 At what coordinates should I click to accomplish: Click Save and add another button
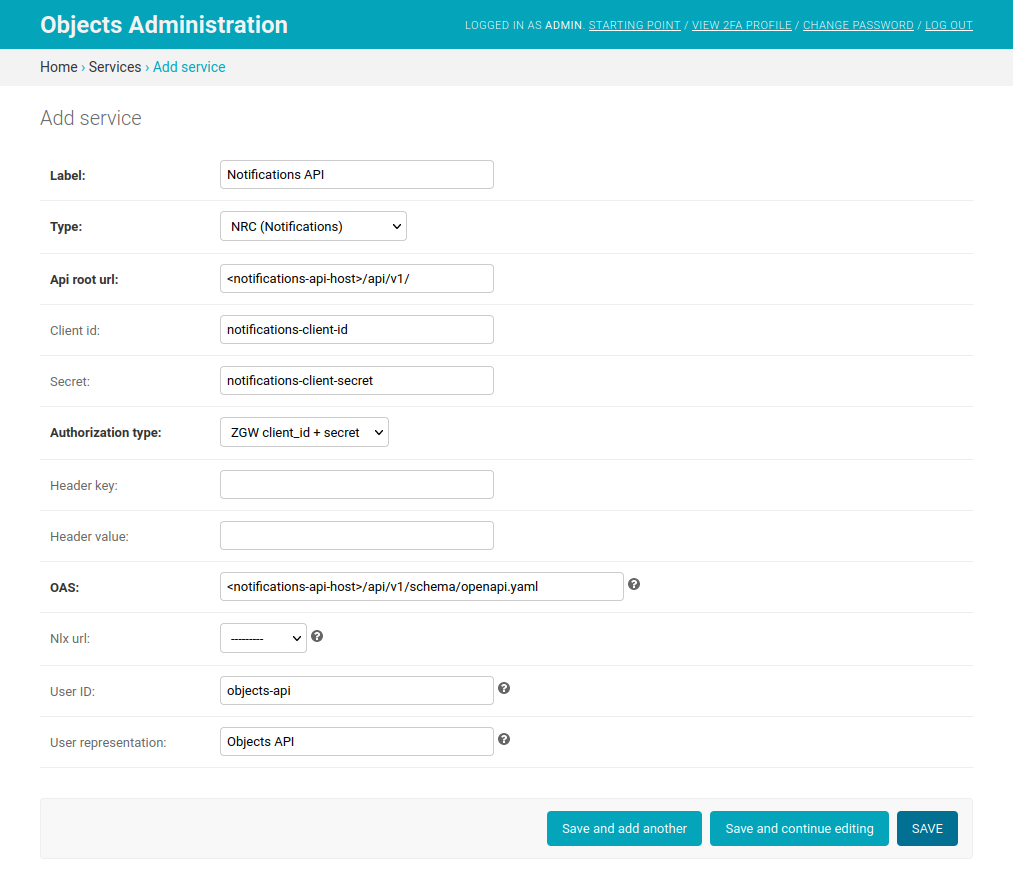[x=624, y=829]
